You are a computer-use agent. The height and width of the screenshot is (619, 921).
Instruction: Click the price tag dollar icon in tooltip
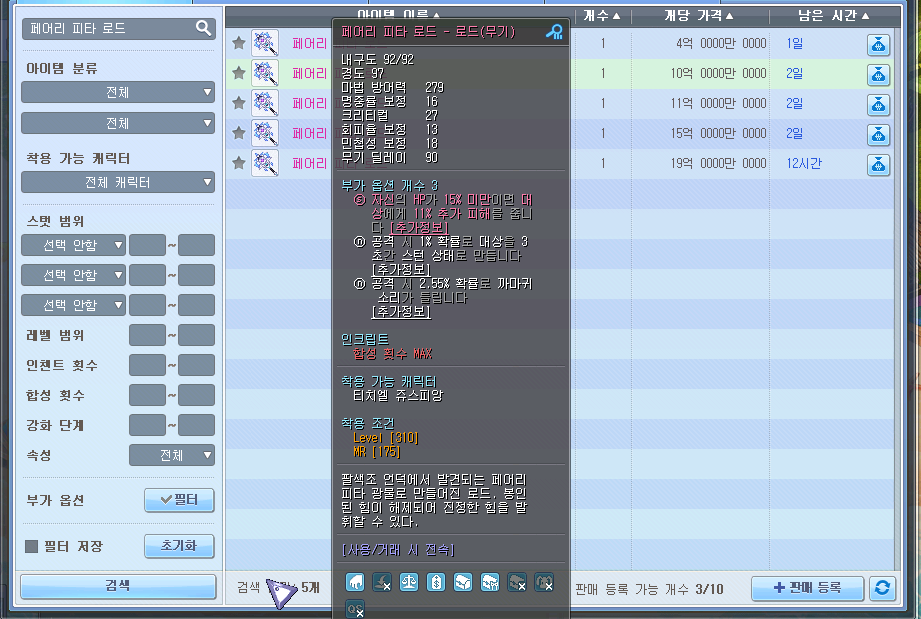tap(436, 582)
